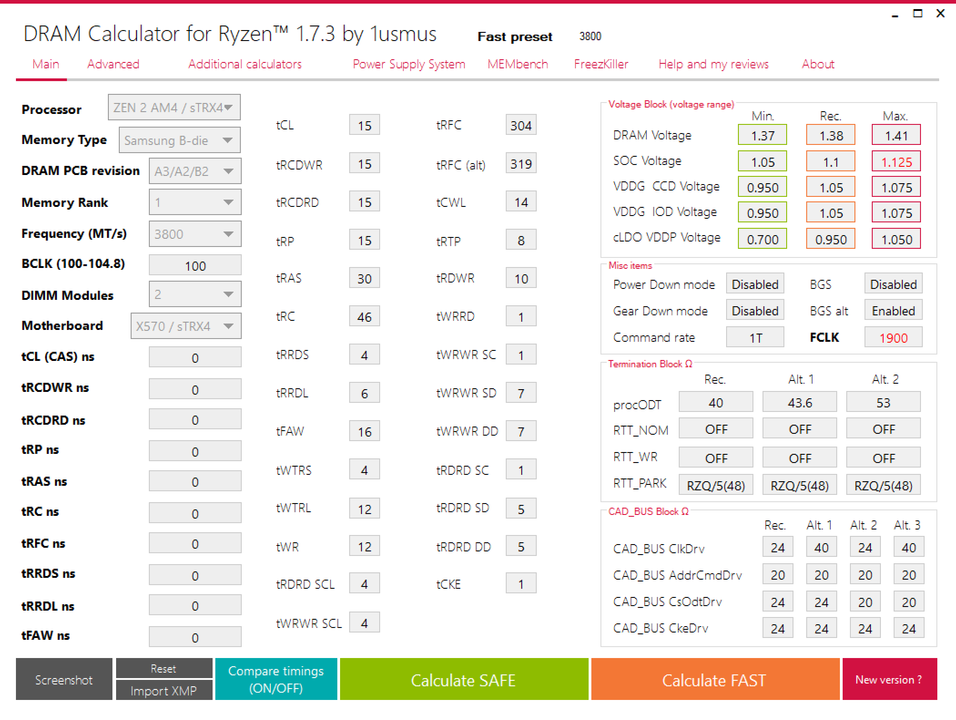
Task: Open the Help and my reviews tab
Action: (713, 64)
